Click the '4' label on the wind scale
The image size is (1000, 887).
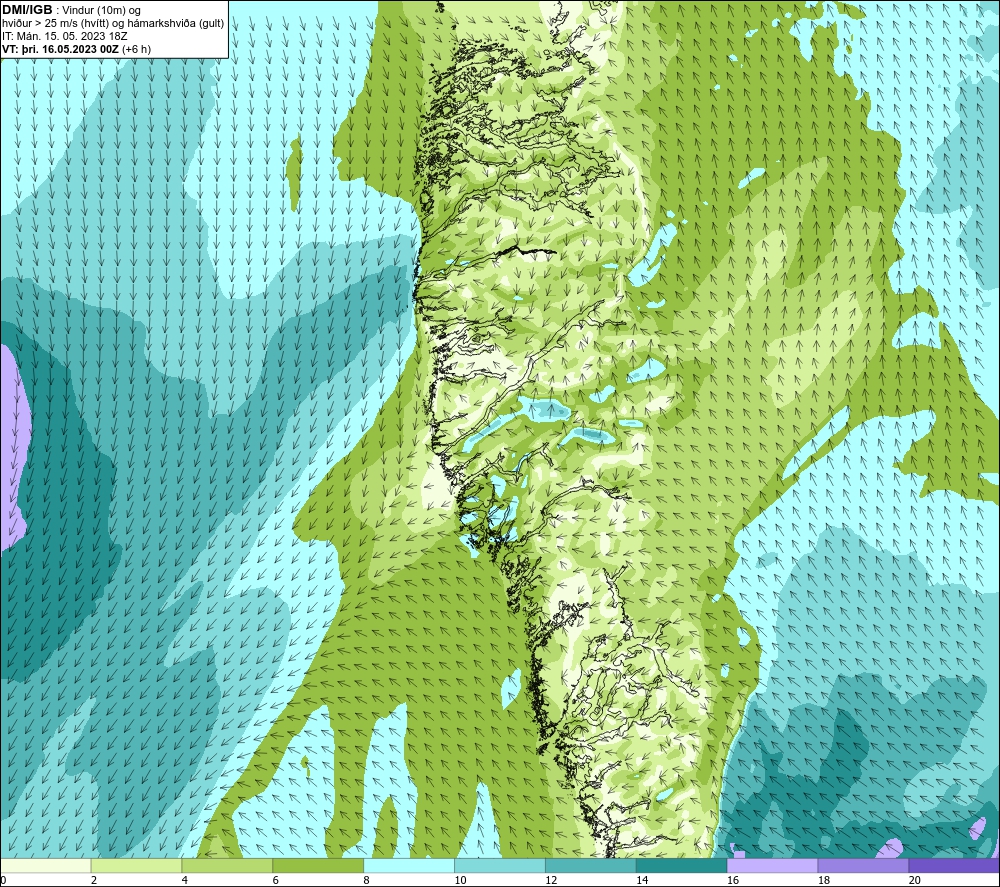185,880
